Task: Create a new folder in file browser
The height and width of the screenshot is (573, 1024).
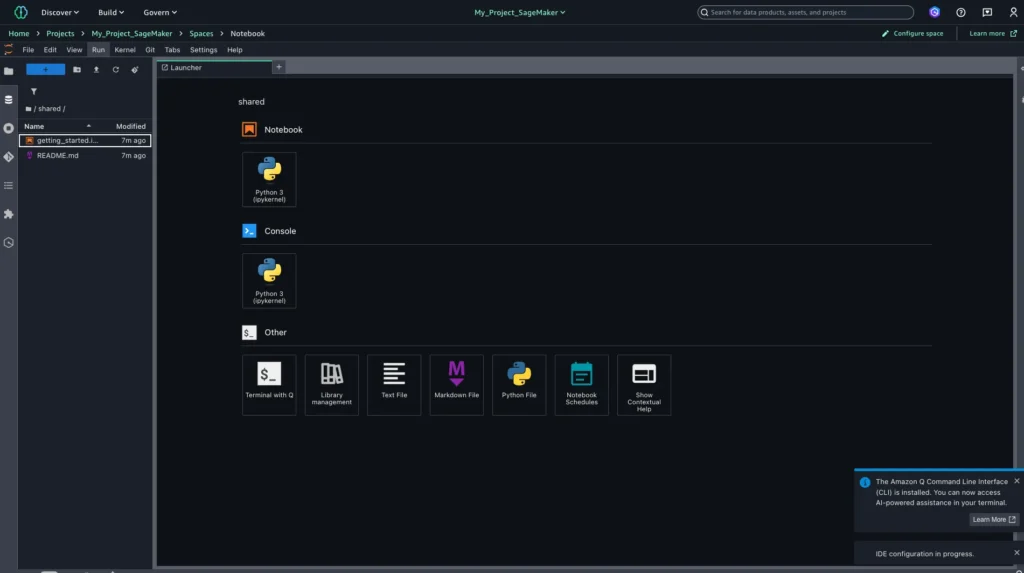Action: (x=77, y=70)
